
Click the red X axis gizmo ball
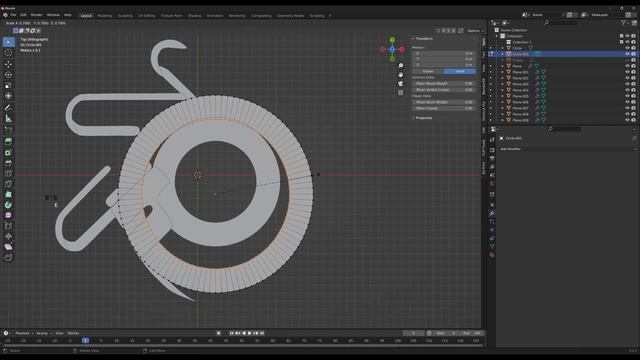pos(402,49)
